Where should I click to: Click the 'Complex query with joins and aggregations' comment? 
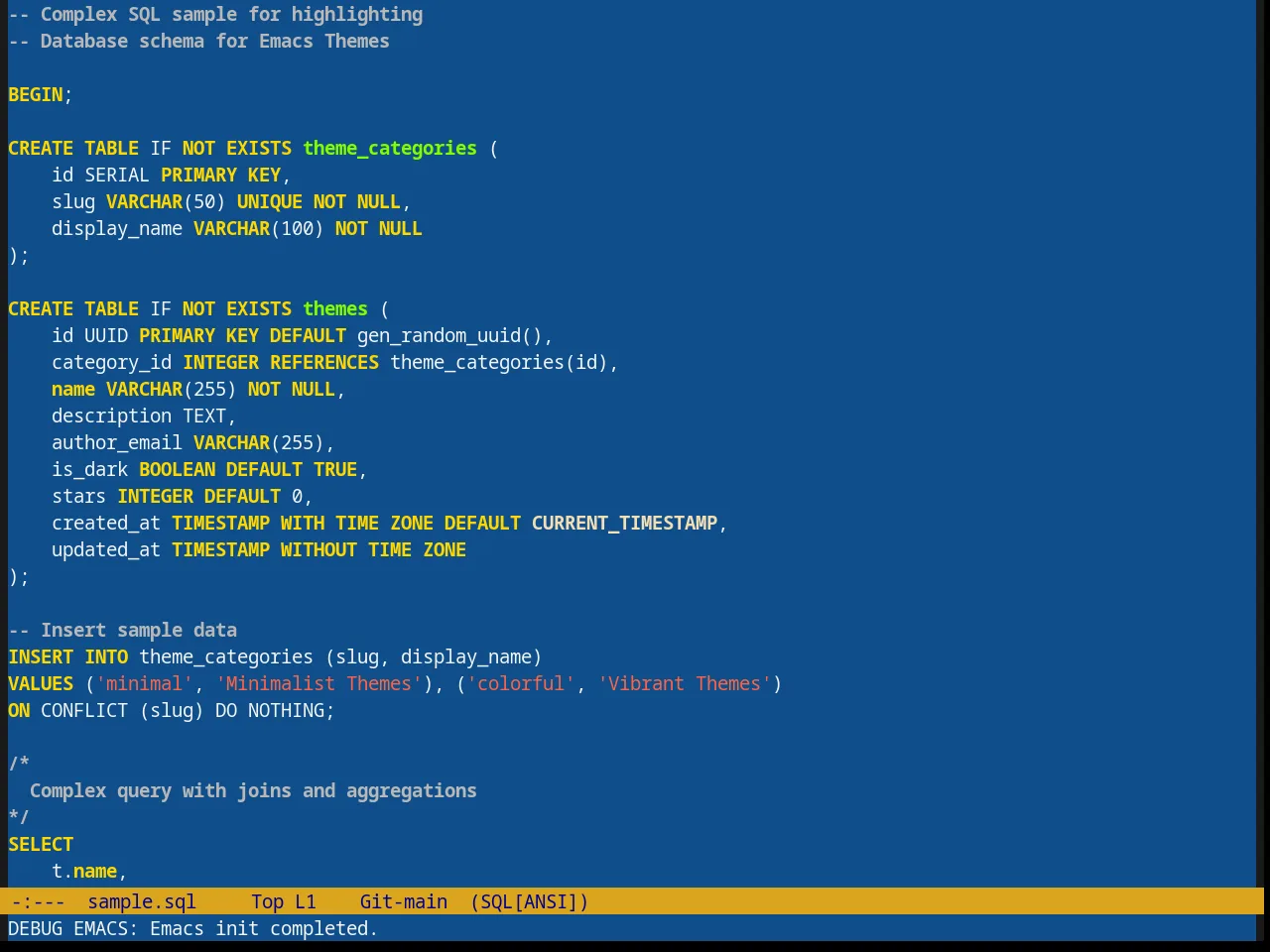253,790
